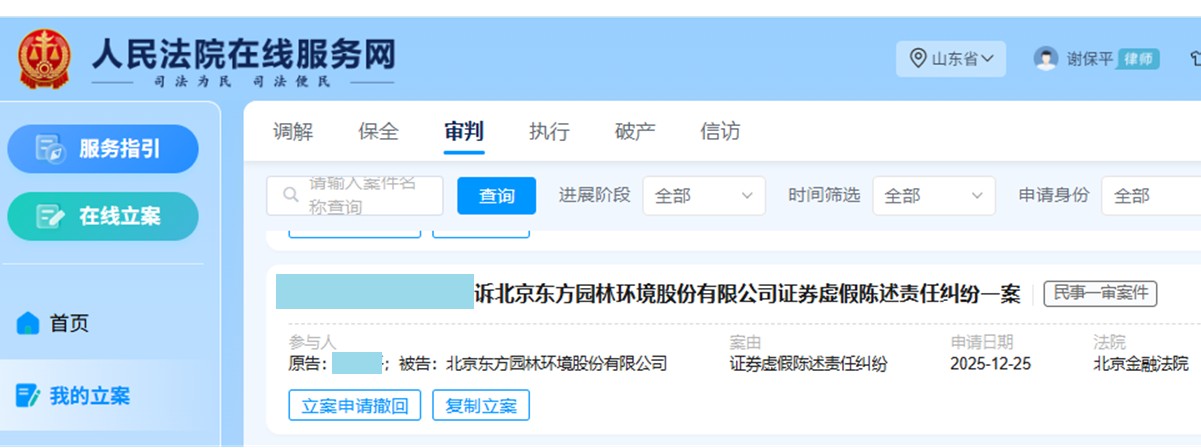This screenshot has width=1201, height=448.
Task: Click the court emblem logo
Action: click(x=45, y=59)
